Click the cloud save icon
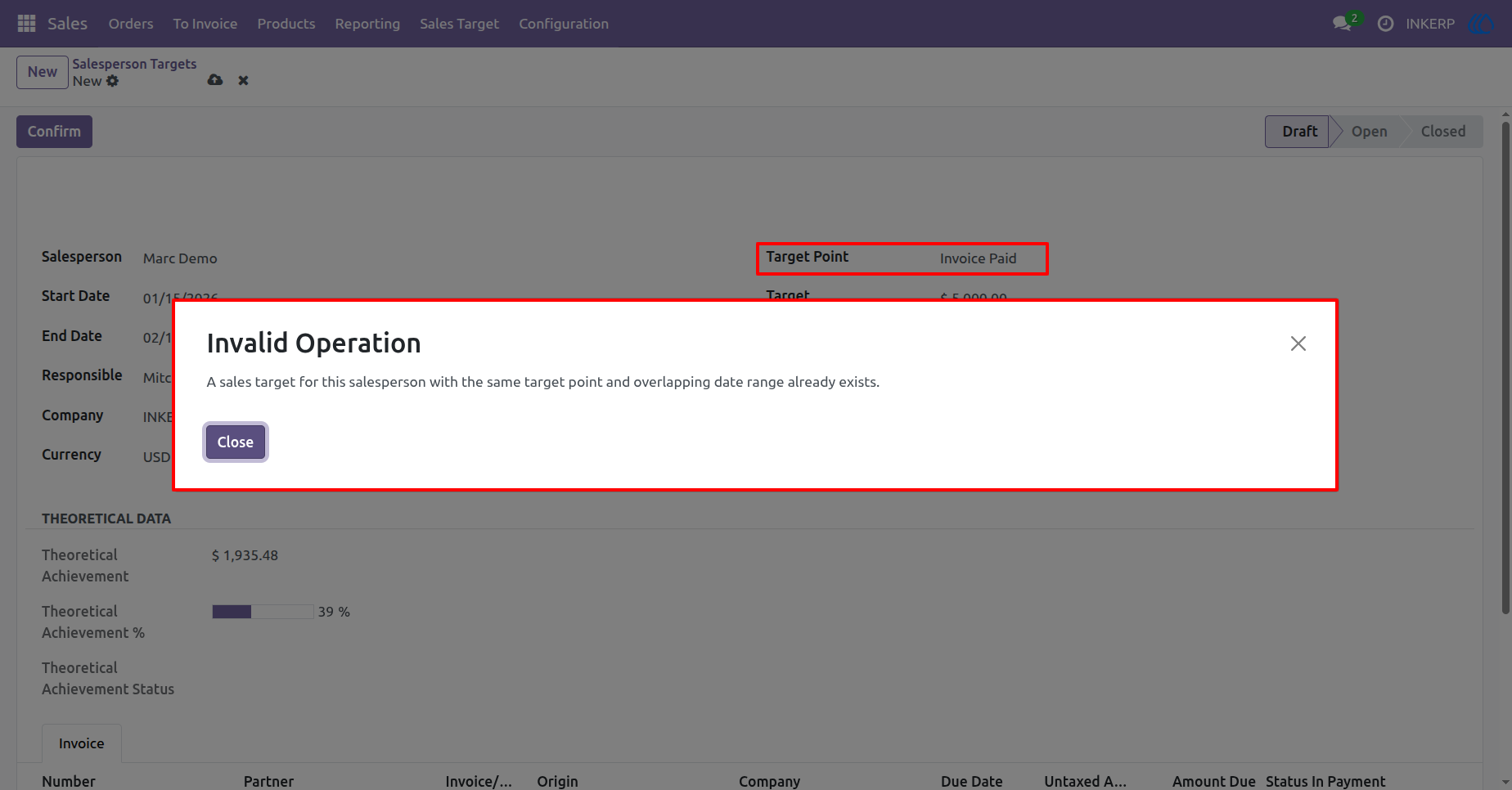Screen dimensions: 1512x790 pyautogui.click(x=215, y=80)
